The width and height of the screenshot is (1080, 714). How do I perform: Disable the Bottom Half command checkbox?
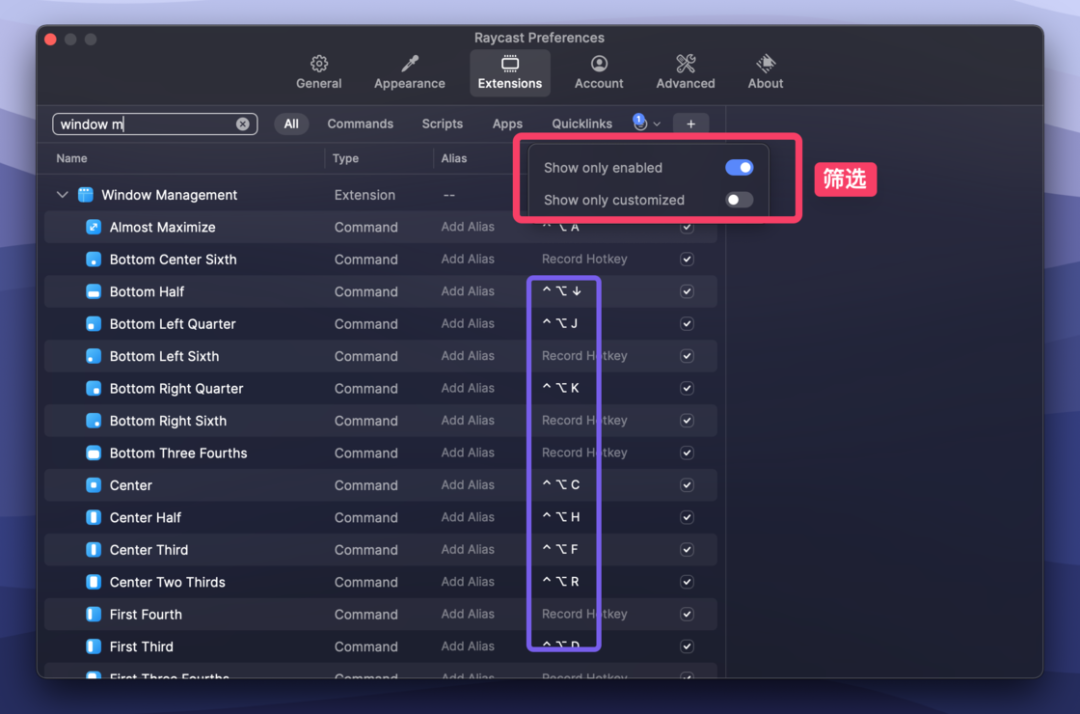coord(687,292)
